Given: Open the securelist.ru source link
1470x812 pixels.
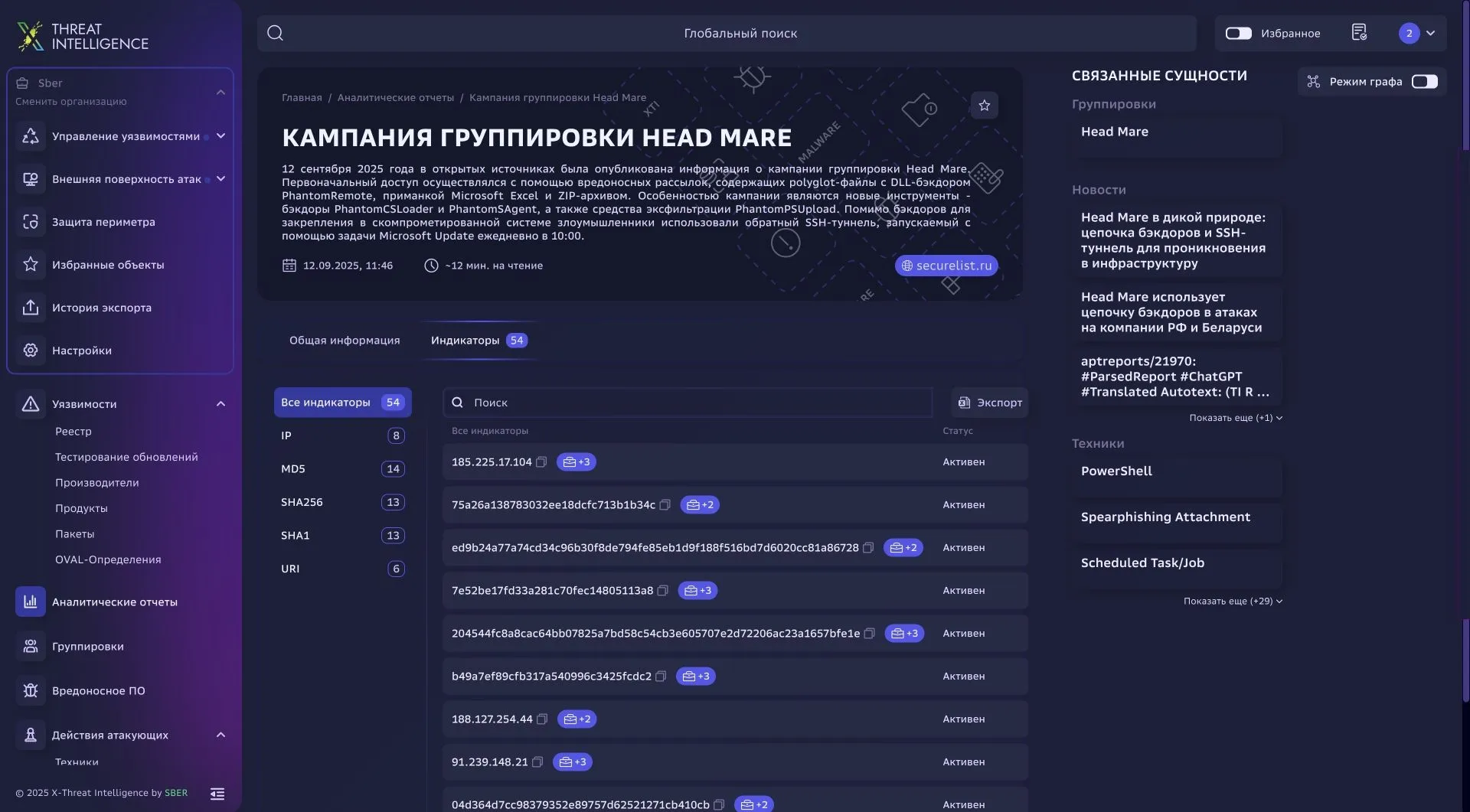Looking at the screenshot, I should click(x=946, y=266).
